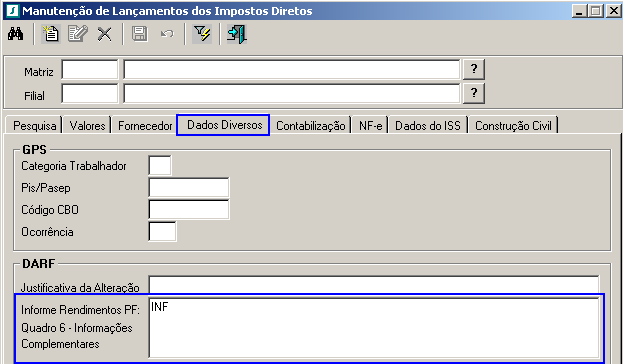The height and width of the screenshot is (364, 623).
Task: Click the undo arrow toolbar icon
Action: [x=167, y=34]
